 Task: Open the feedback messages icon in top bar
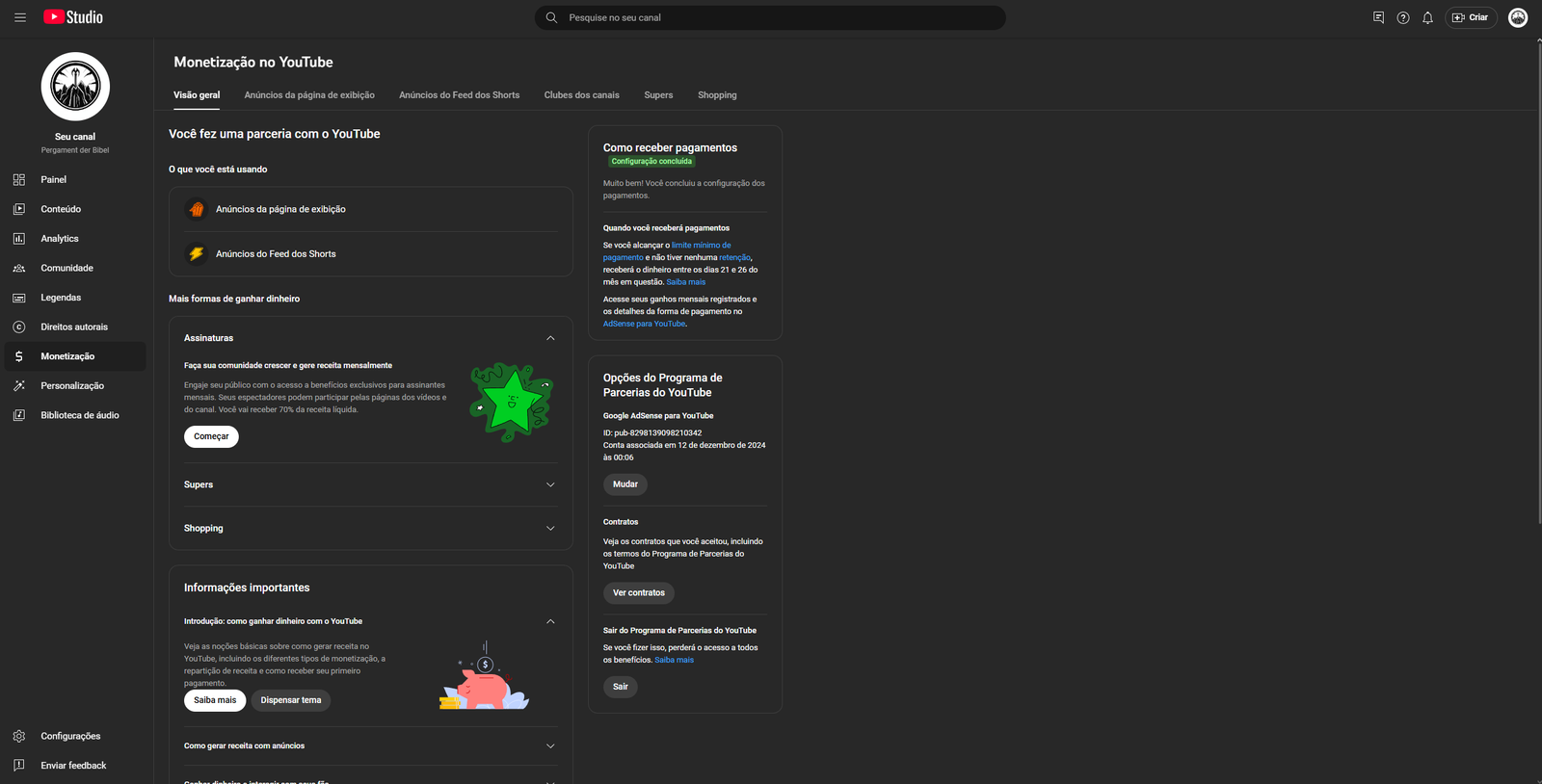[x=1378, y=17]
